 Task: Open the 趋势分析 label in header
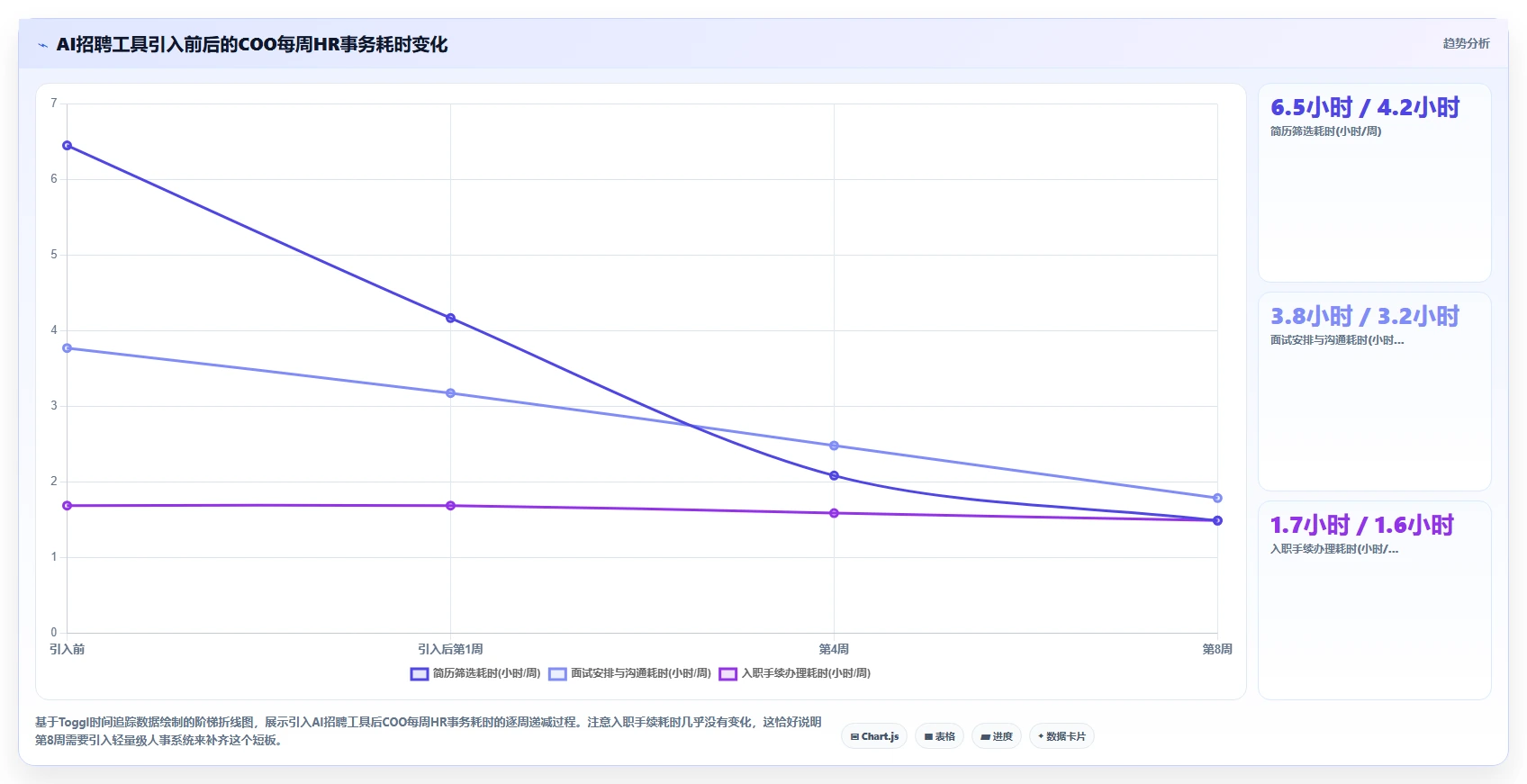(x=1466, y=43)
